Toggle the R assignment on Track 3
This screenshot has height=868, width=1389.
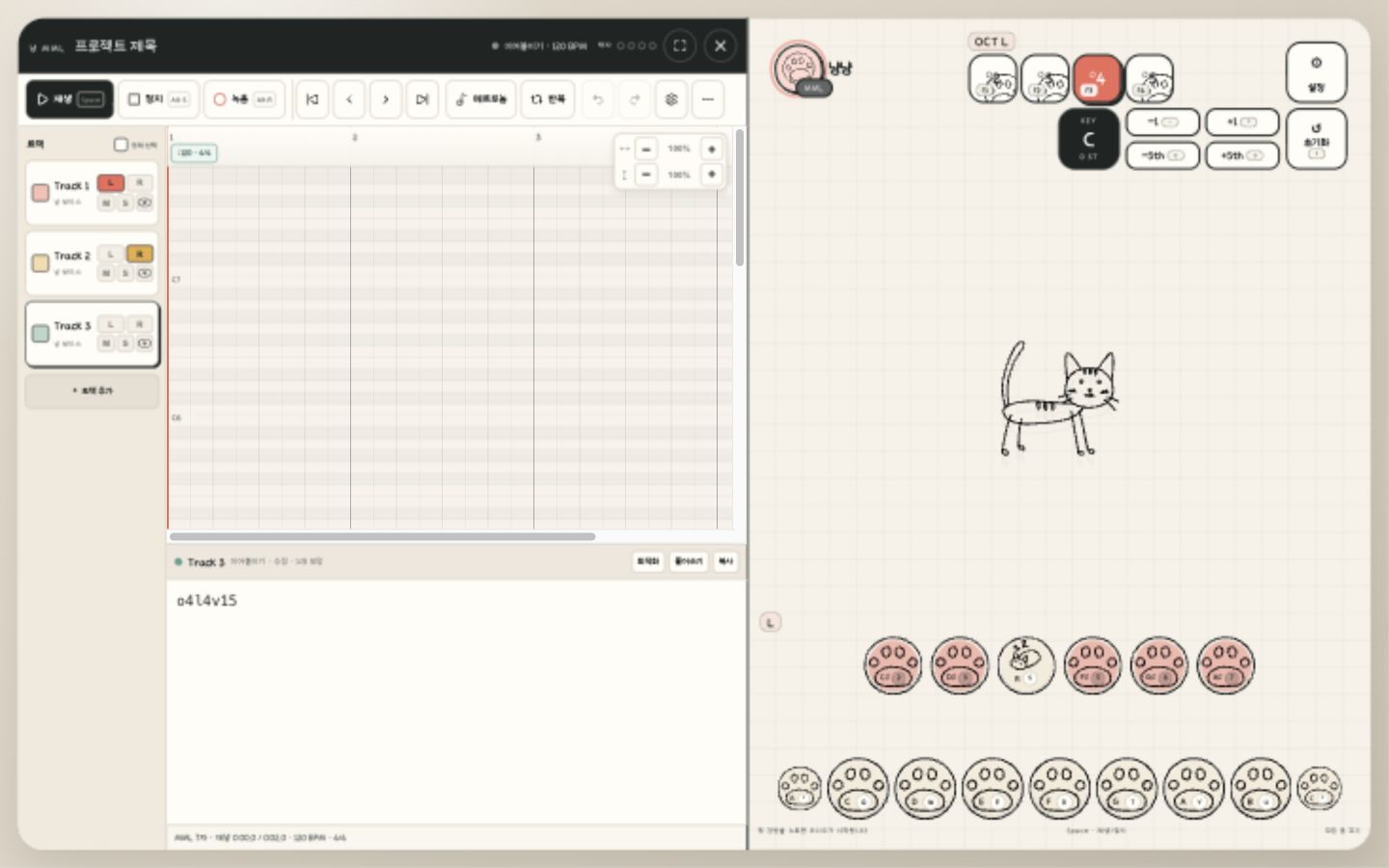140,324
